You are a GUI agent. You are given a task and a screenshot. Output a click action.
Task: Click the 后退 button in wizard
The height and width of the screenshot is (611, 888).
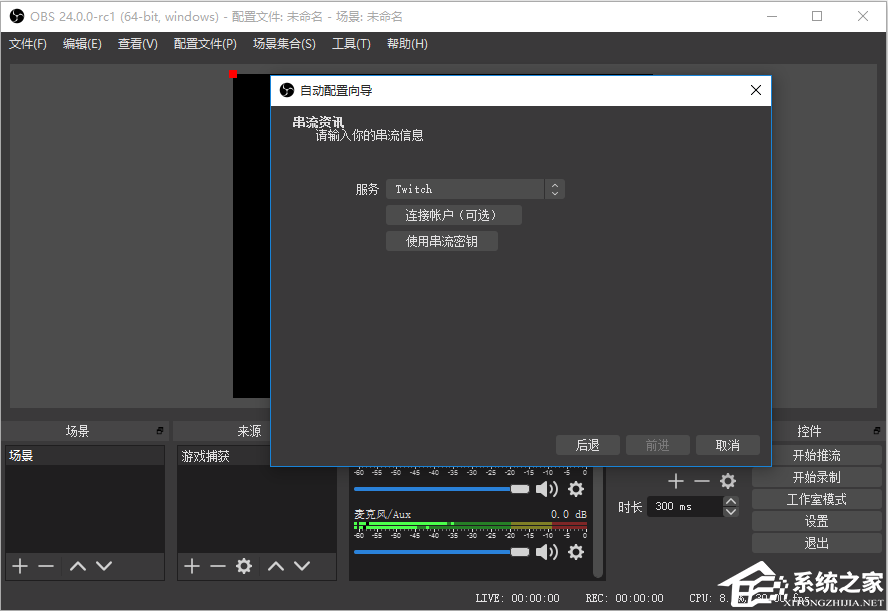[x=588, y=445]
